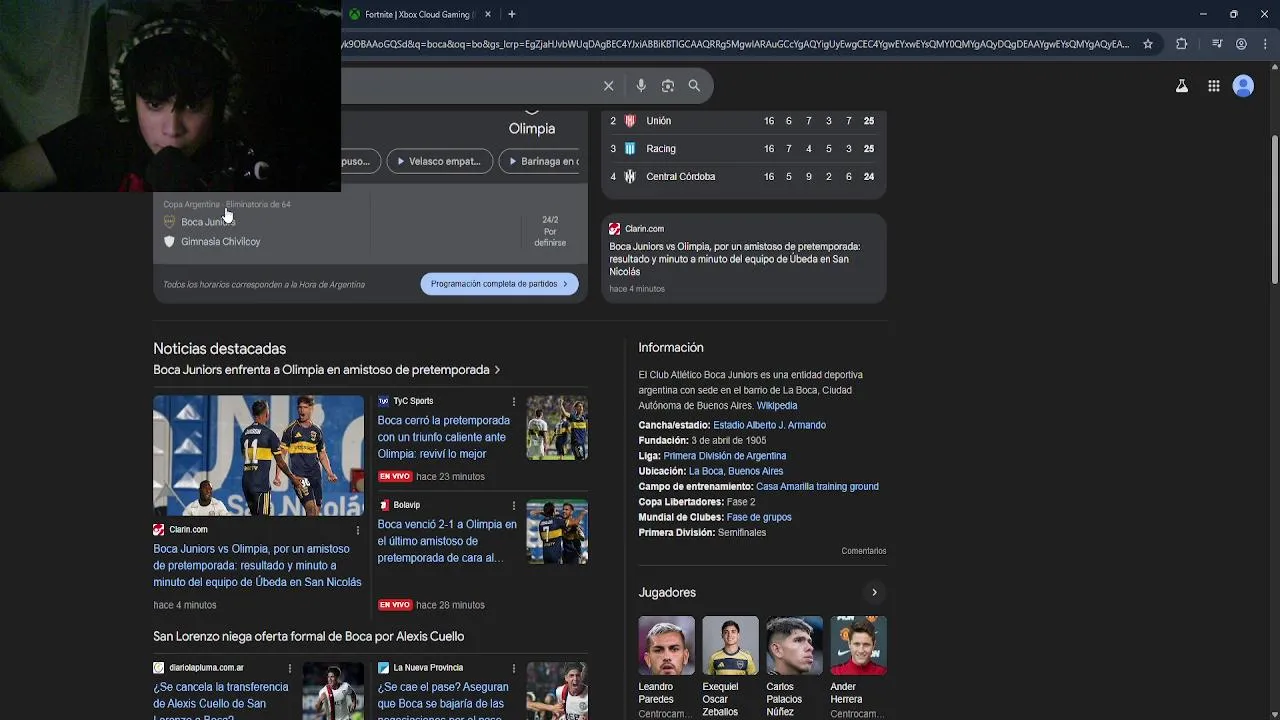Open the media control toolbar icon
Screen dimensions: 1280x720
tap(1217, 44)
